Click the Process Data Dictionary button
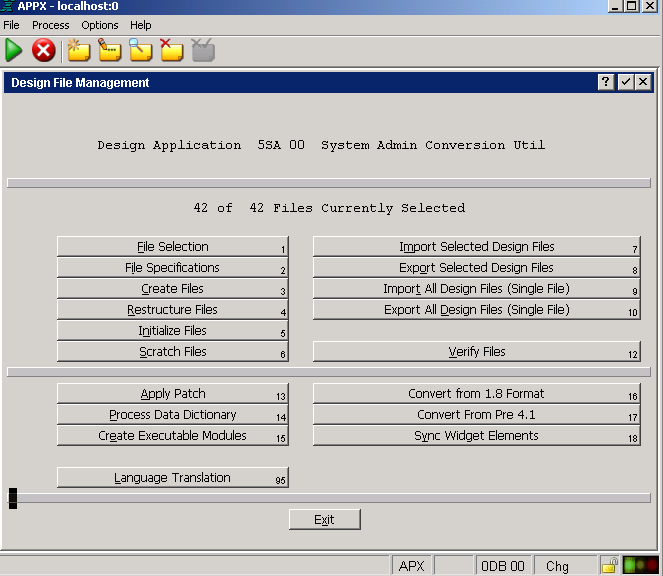663x576 pixels. [x=173, y=414]
